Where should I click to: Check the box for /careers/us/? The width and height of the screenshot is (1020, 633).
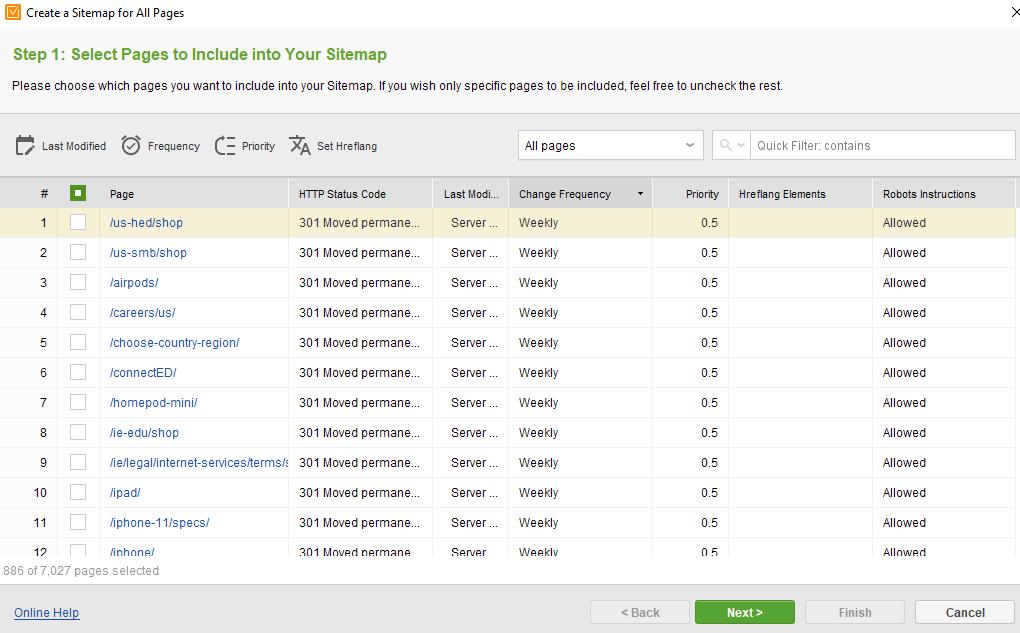78,312
